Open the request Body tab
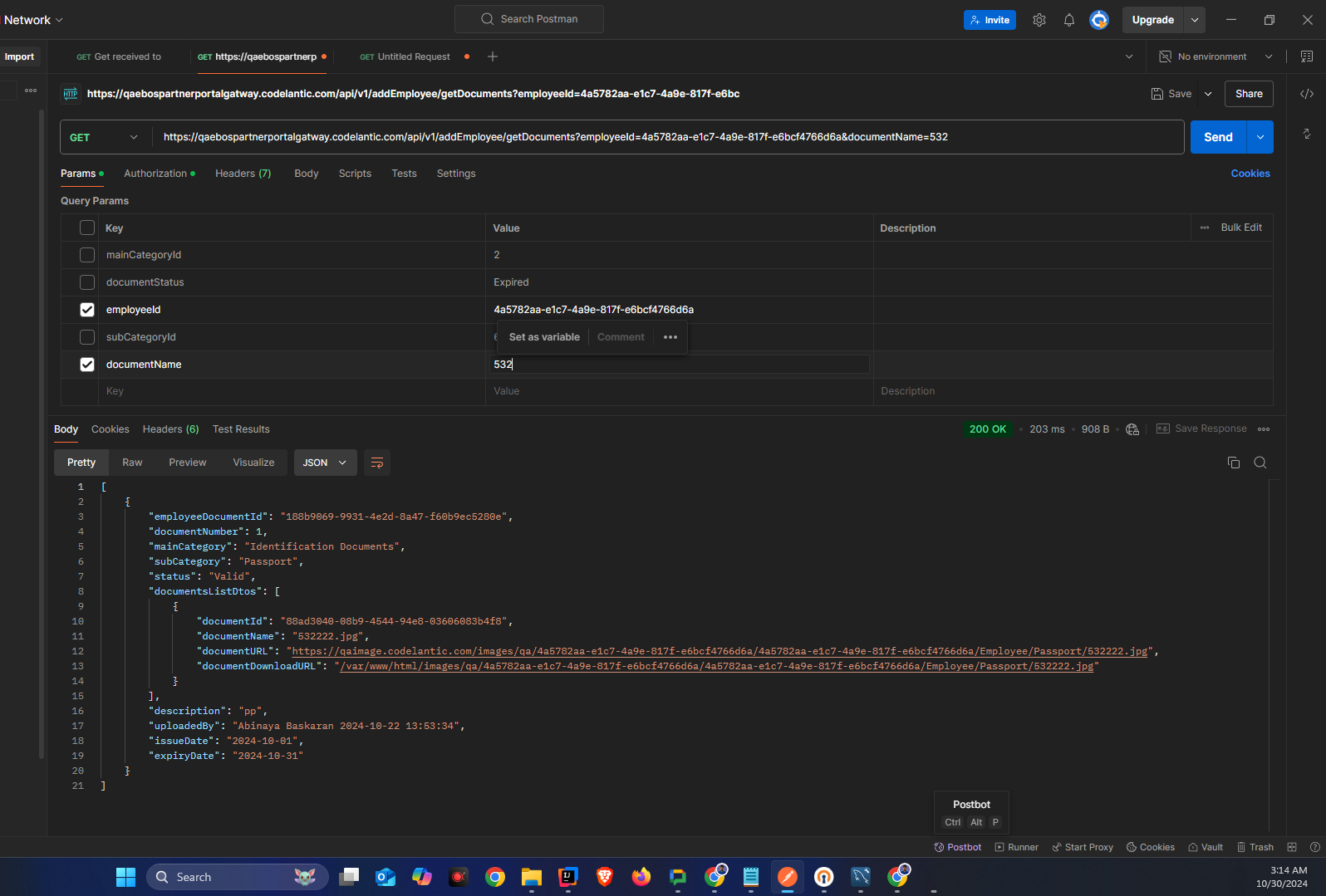Screen dimensions: 1326x896 pyautogui.click(x=307, y=174)
